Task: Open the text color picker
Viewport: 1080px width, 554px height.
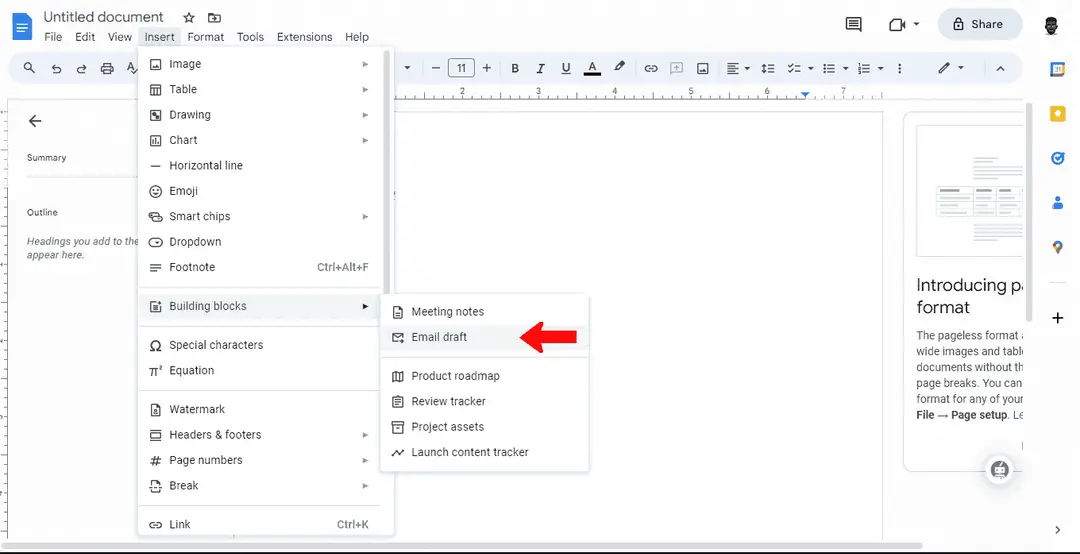Action: pos(592,68)
